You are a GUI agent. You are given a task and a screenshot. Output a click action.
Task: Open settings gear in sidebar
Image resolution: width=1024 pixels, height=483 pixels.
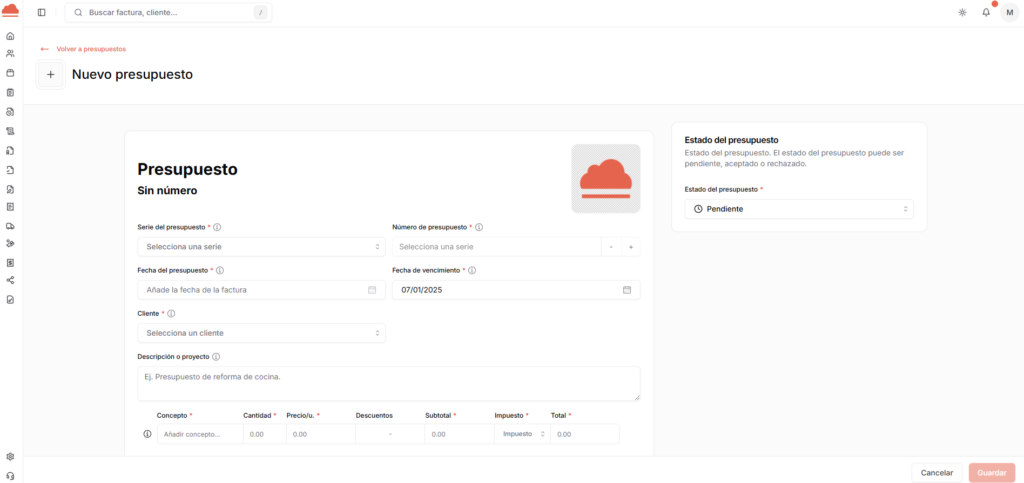(x=10, y=456)
